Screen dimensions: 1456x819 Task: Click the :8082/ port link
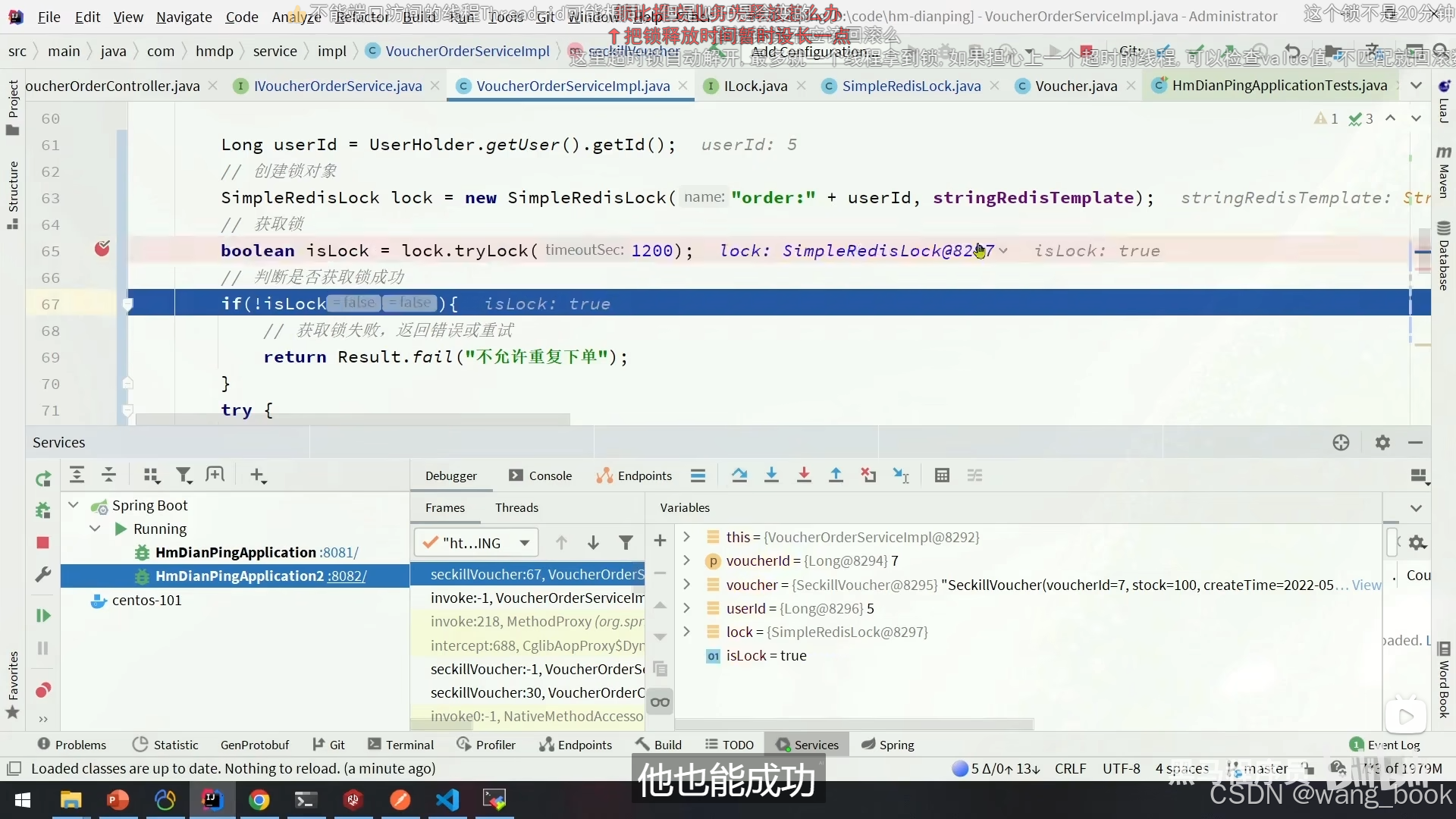[347, 576]
